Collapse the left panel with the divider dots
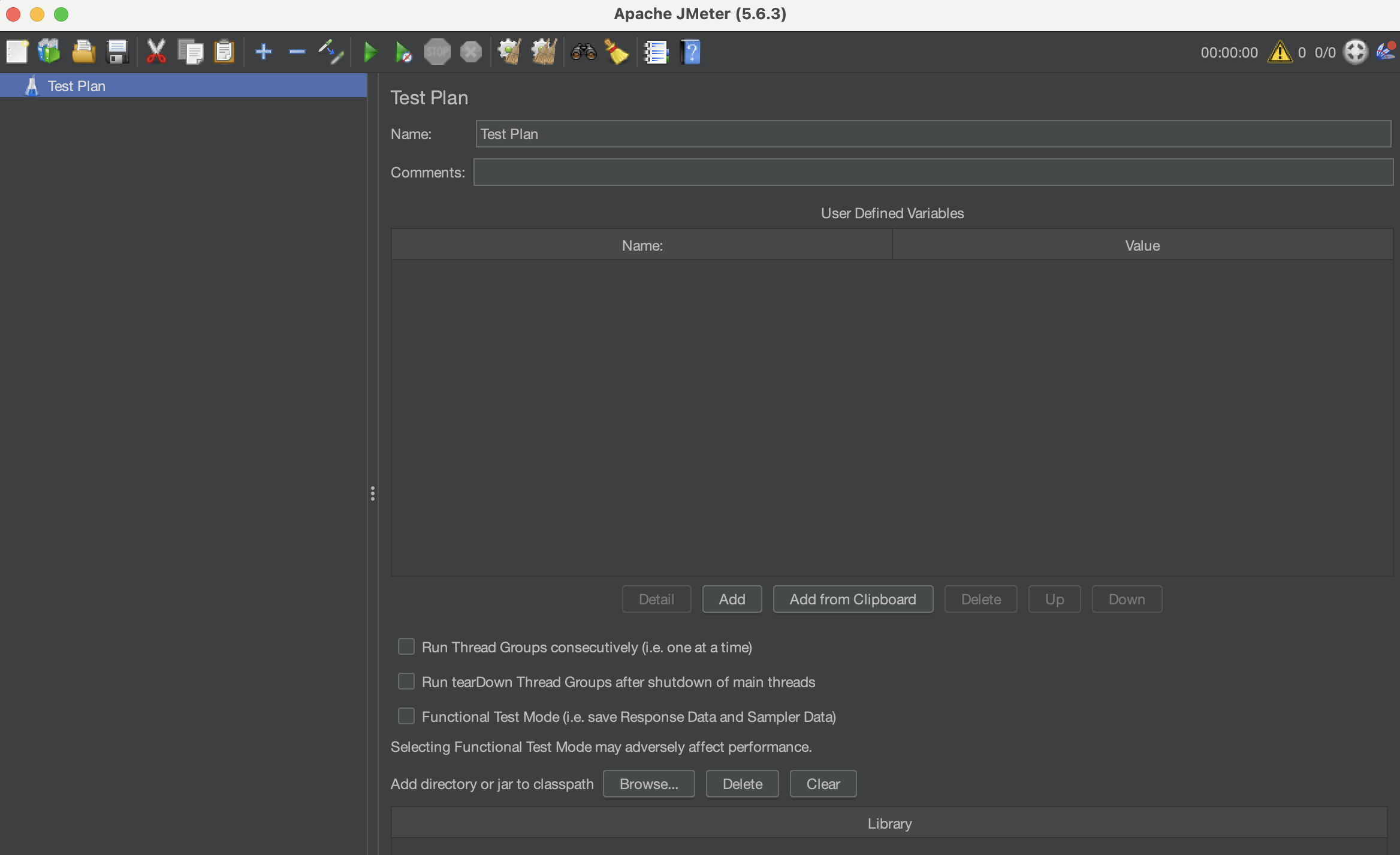 373,493
